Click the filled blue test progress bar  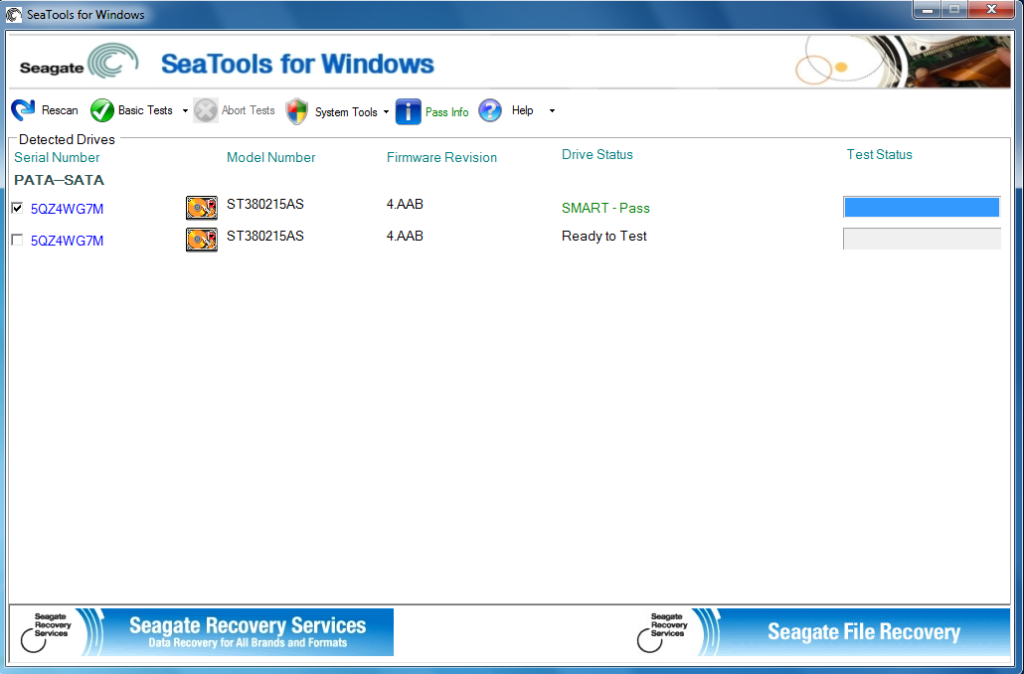921,207
